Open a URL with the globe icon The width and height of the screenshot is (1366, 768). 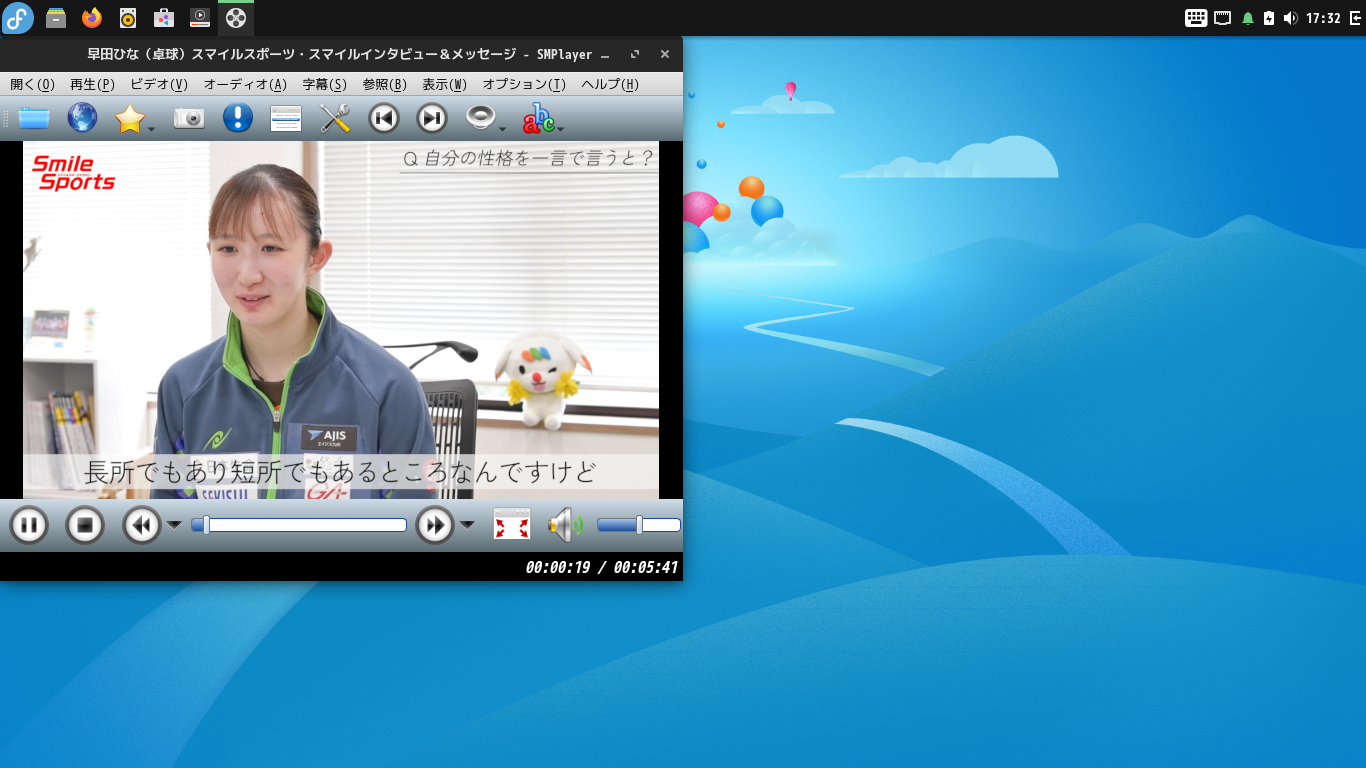82,118
